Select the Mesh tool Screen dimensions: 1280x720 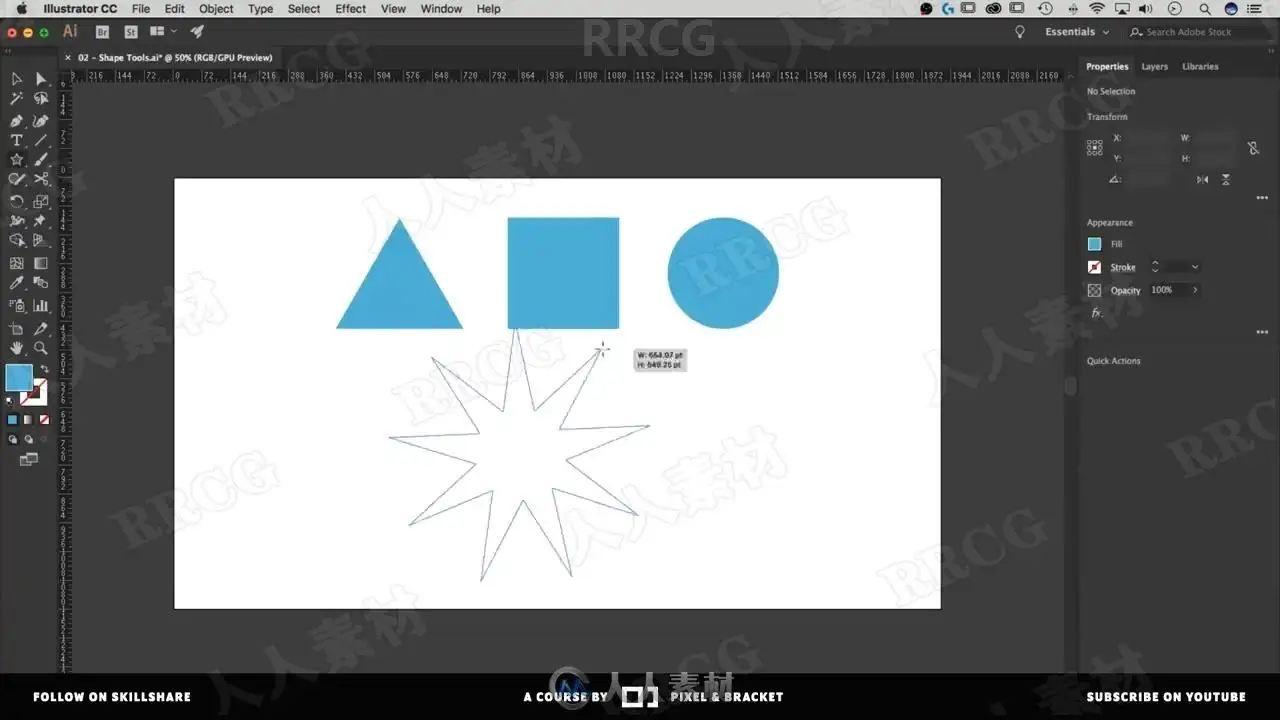(17, 264)
